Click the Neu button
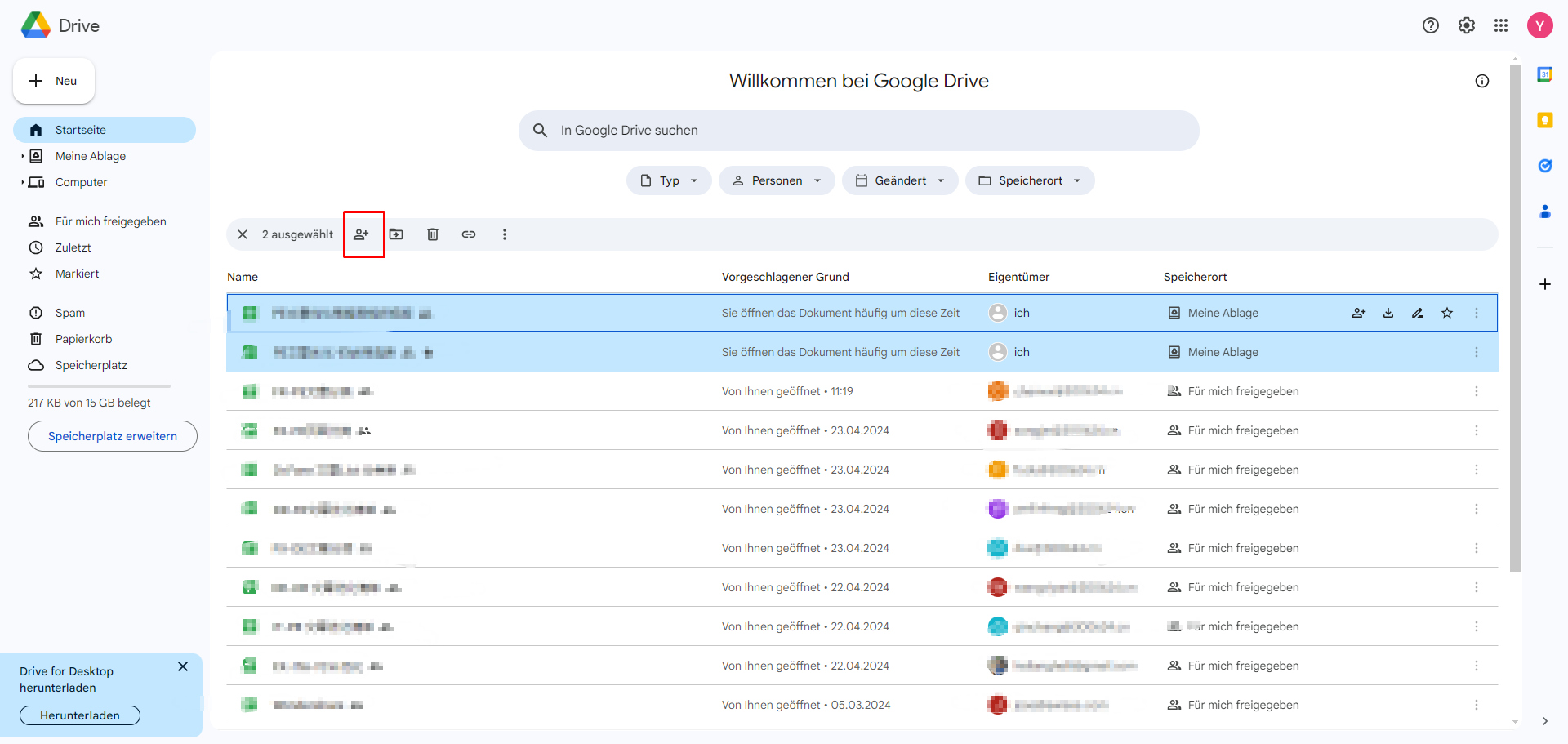 [54, 81]
